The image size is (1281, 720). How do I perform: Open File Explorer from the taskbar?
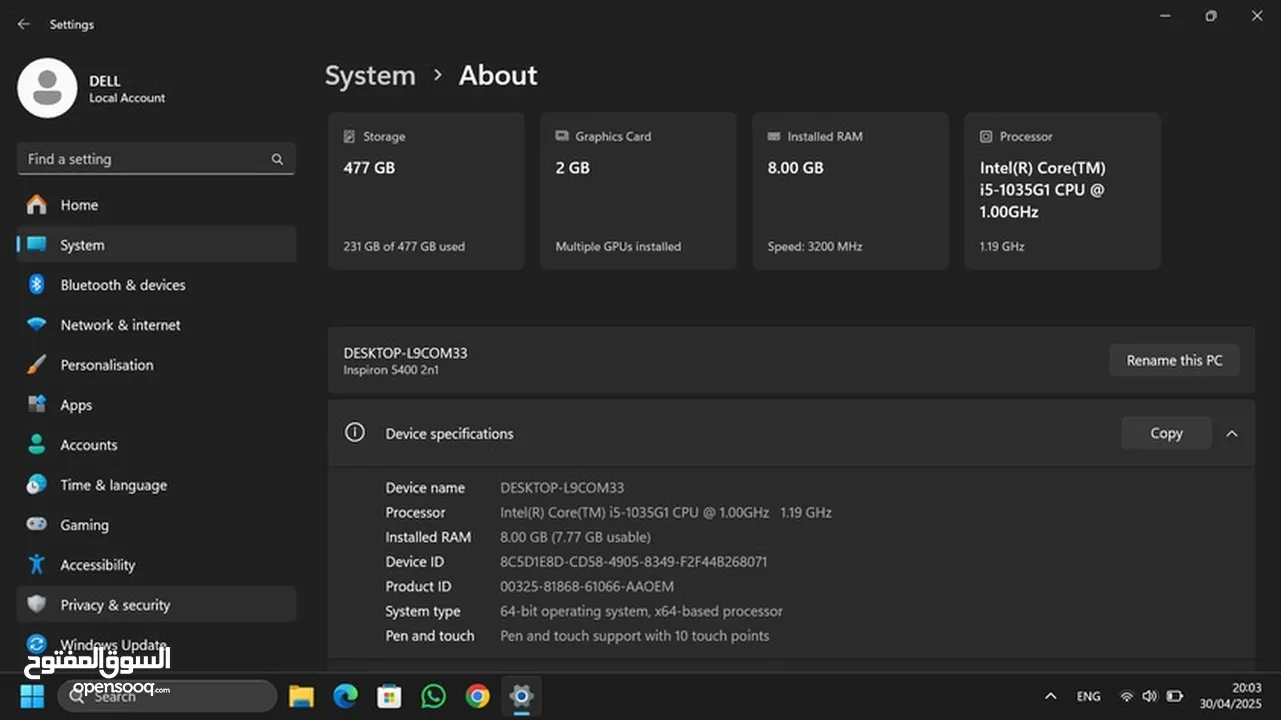[302, 696]
